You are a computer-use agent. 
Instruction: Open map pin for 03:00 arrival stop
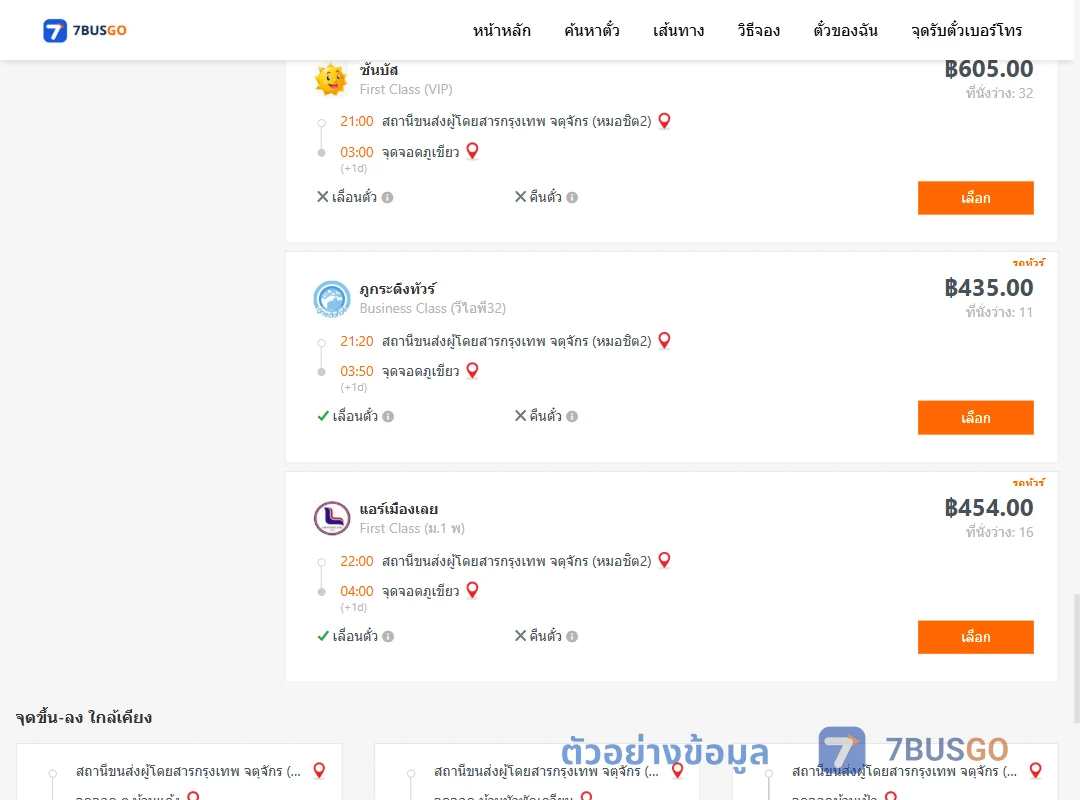[472, 151]
